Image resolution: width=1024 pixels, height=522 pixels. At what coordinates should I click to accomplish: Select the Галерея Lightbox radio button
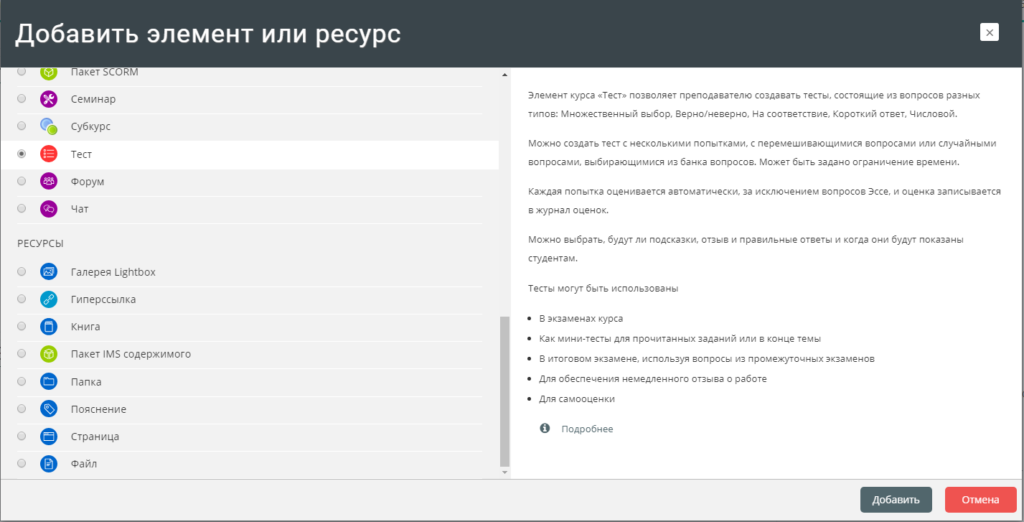tap(22, 271)
